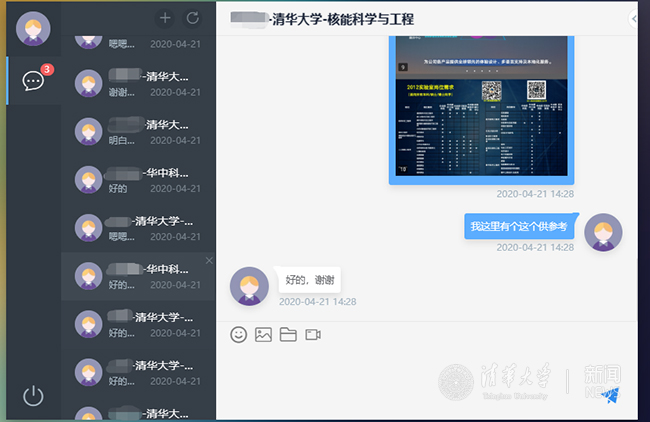Click the send image icon
The width and height of the screenshot is (650, 422).
263,335
